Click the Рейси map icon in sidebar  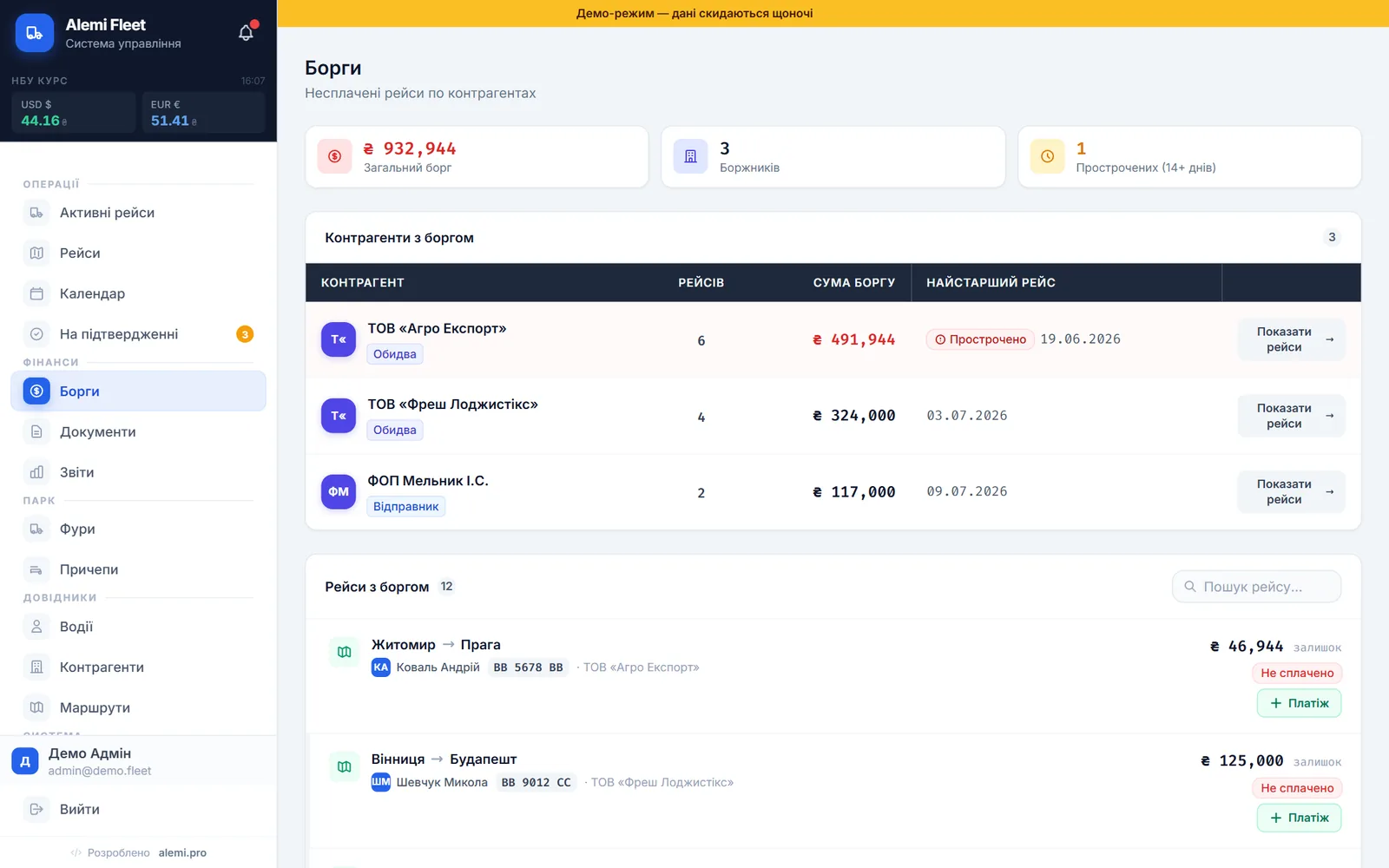(36, 253)
